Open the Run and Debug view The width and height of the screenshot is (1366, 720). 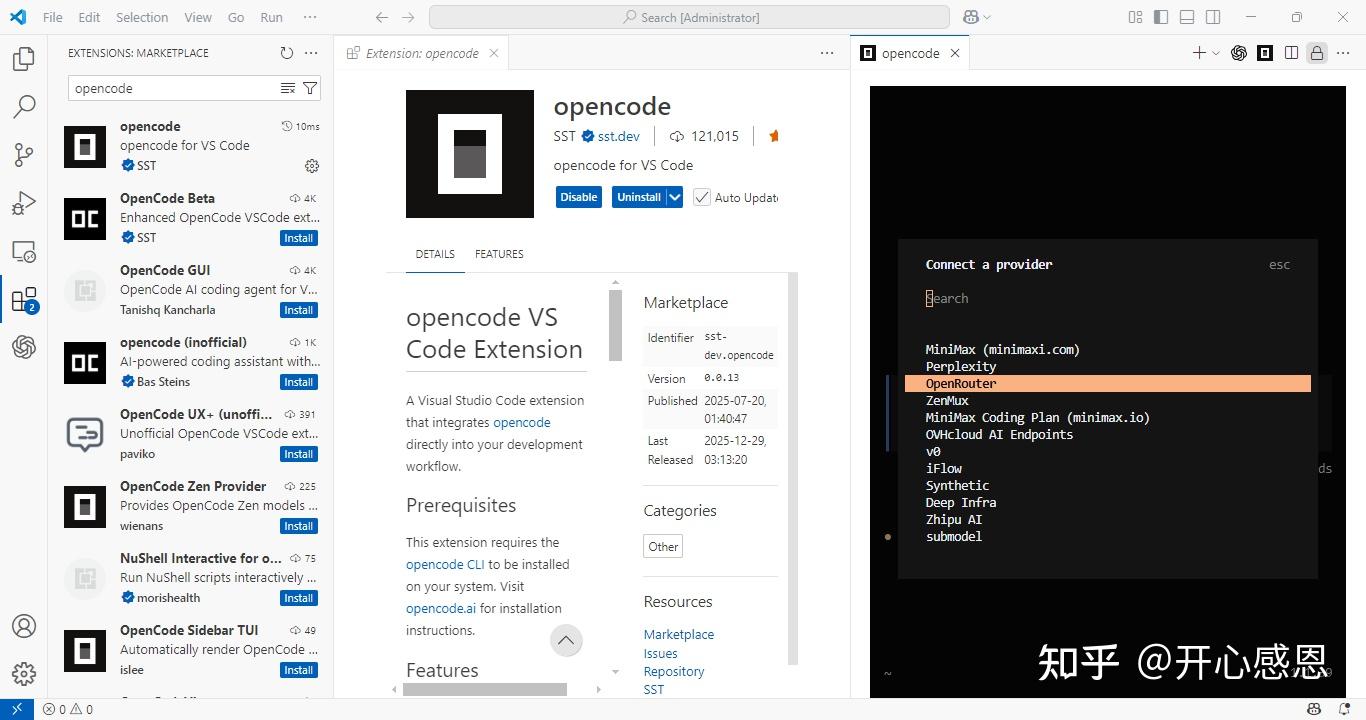(24, 203)
